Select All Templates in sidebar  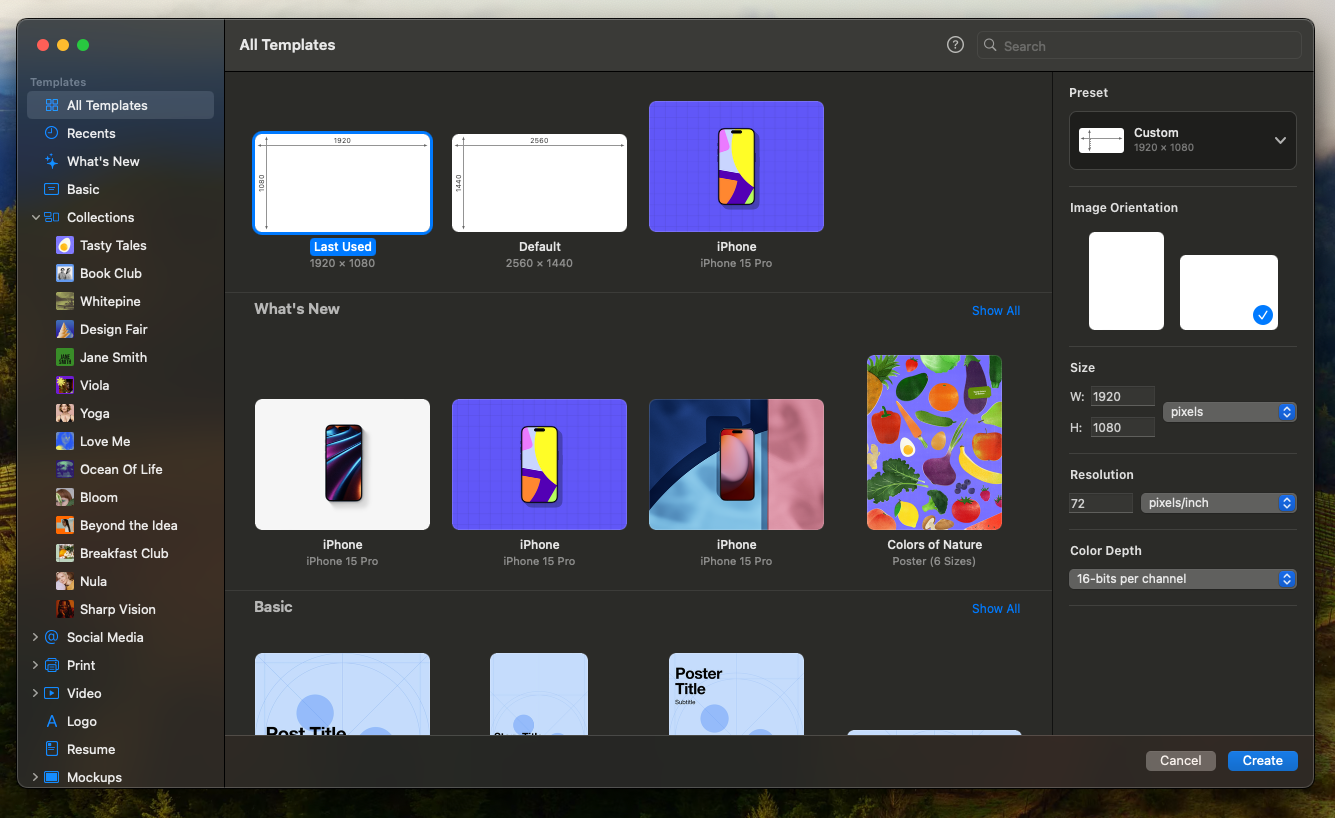tap(107, 105)
